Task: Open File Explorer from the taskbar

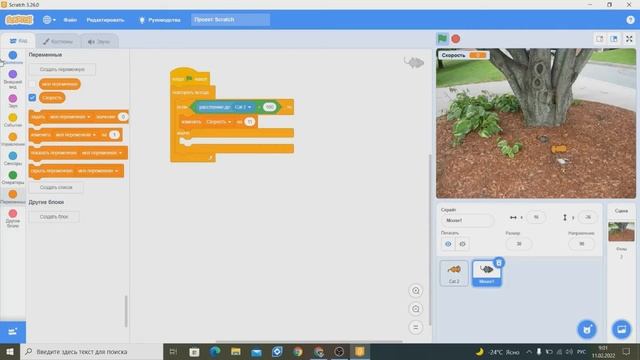Action: (236, 351)
